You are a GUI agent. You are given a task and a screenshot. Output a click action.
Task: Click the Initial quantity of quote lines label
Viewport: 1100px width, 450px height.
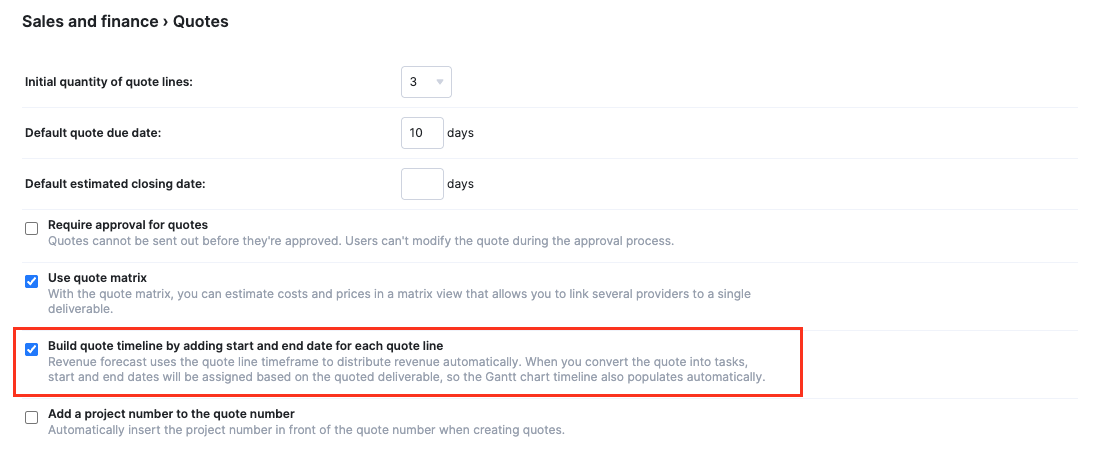click(x=109, y=82)
